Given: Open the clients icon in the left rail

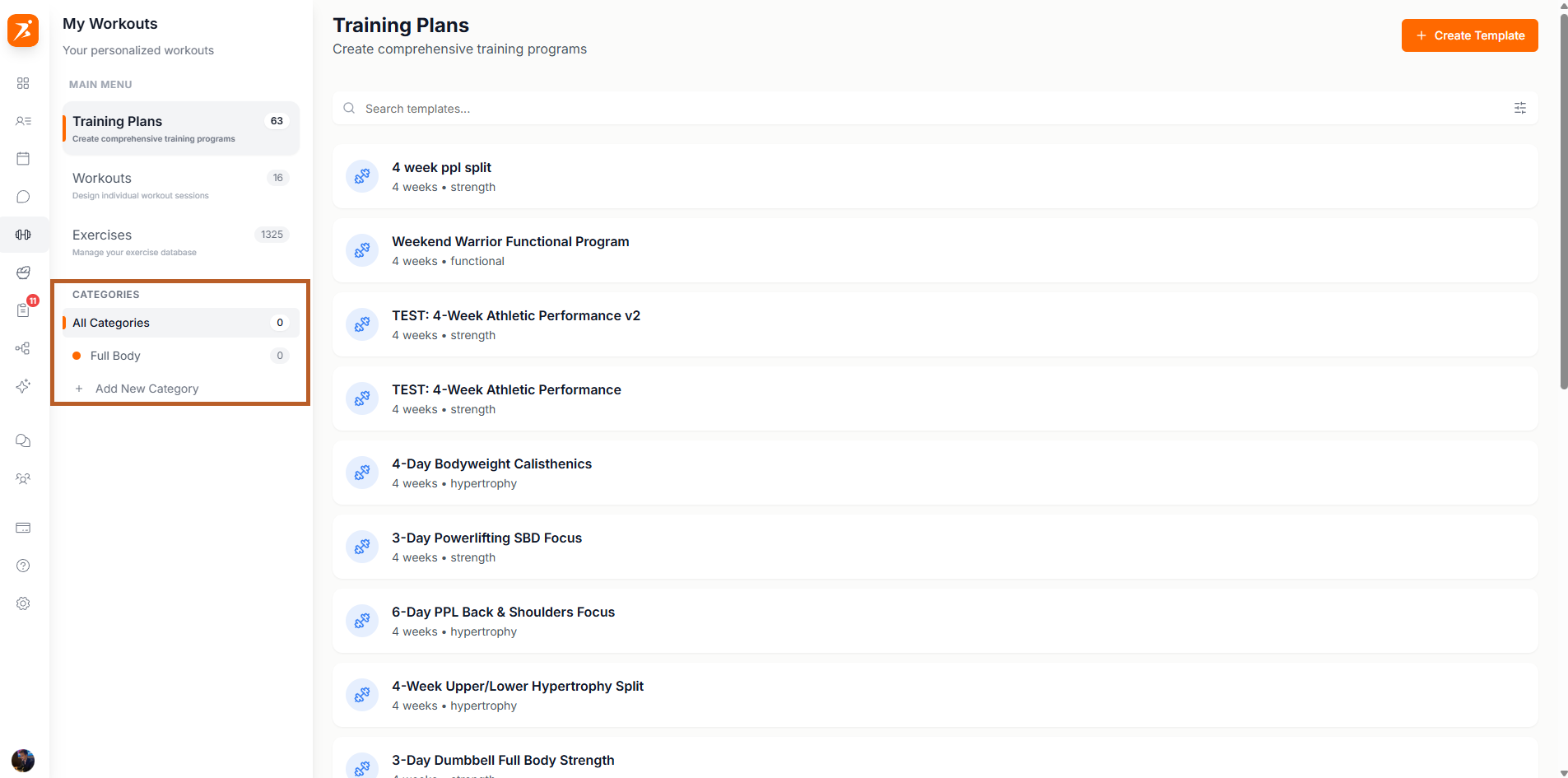Looking at the screenshot, I should (23, 121).
